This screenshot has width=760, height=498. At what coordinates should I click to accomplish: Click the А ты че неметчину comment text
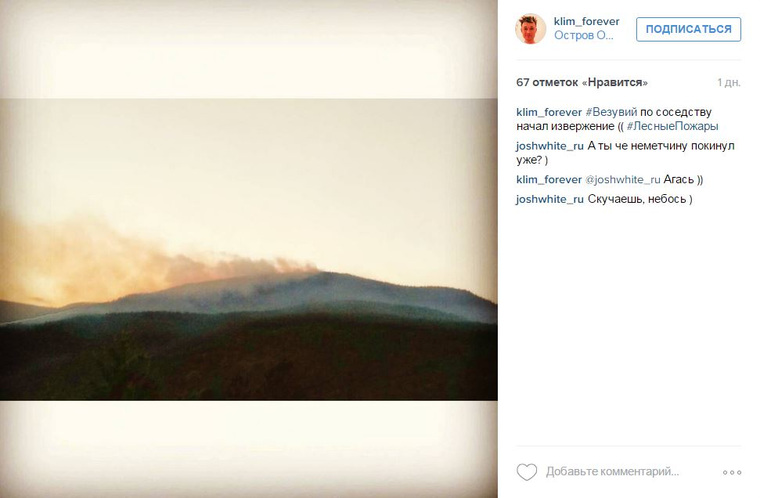[x=625, y=153]
